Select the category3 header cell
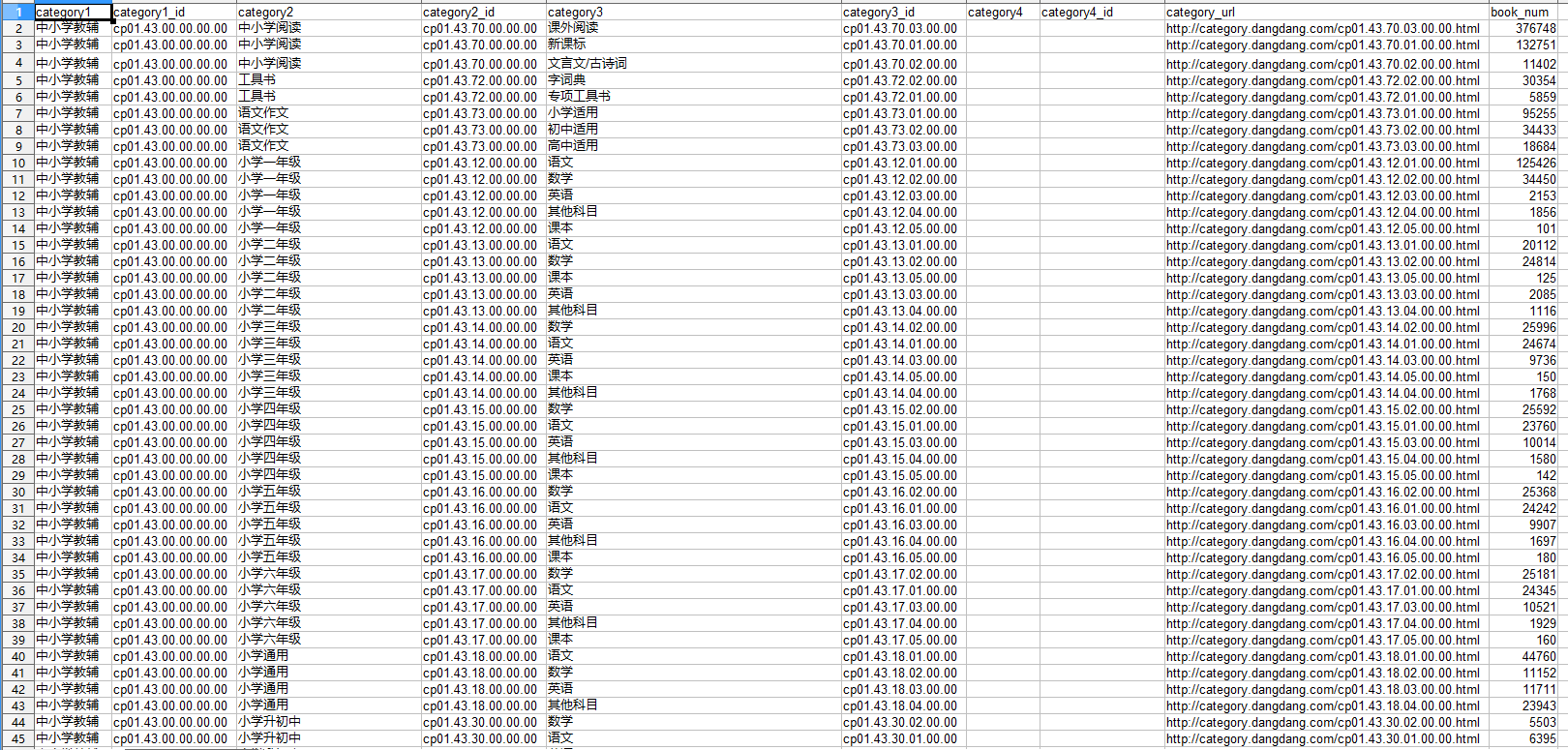Image resolution: width=1568 pixels, height=750 pixels. (694, 13)
